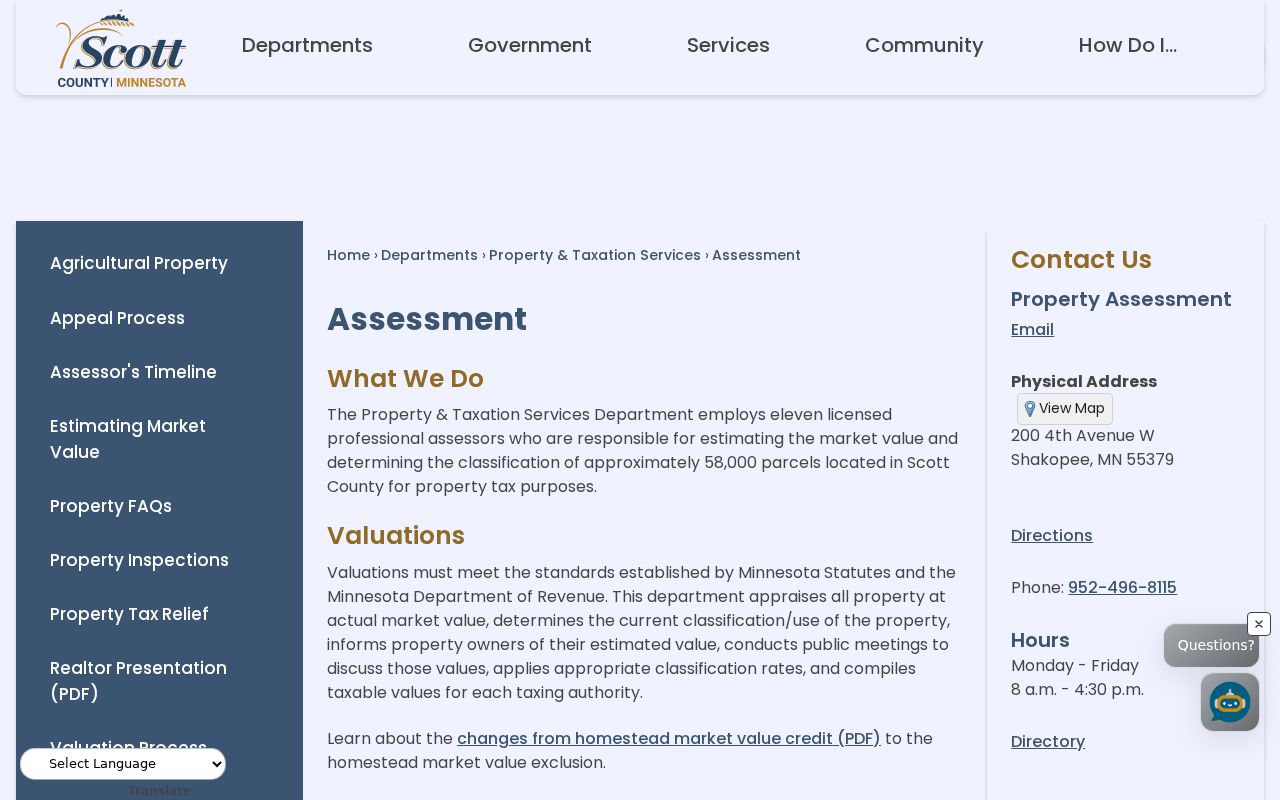Click the Scott County Minnesota logo
This screenshot has width=1280, height=800.
point(121,49)
